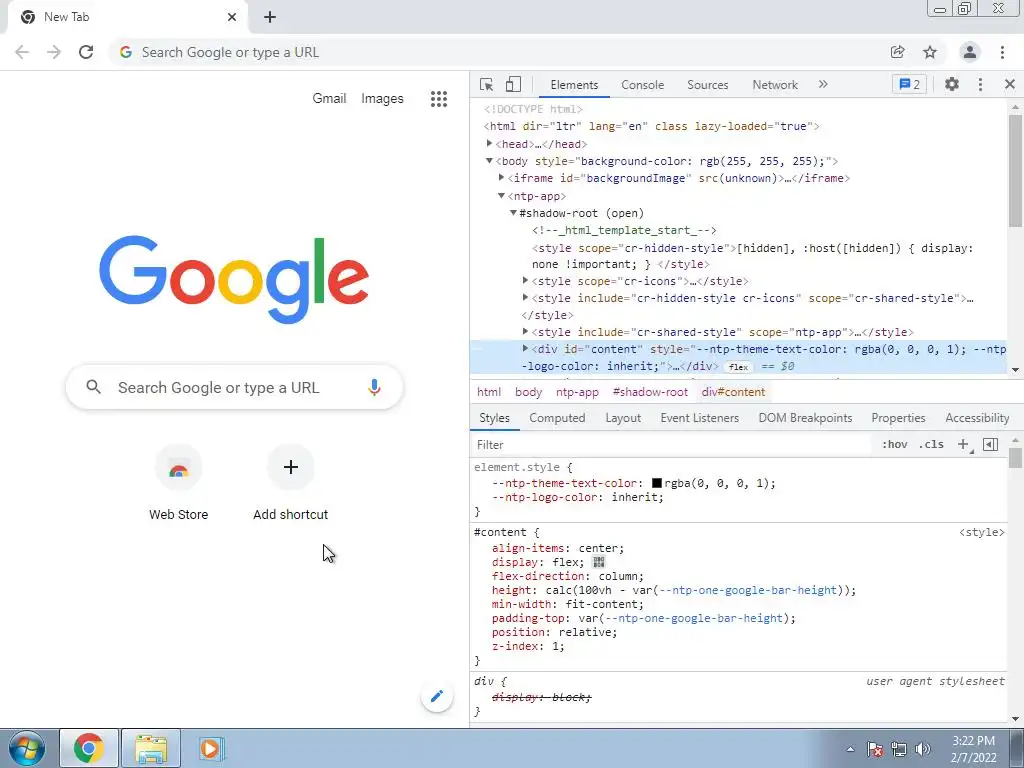Viewport: 1024px width, 768px height.
Task: Open DevTools settings gear
Action: click(952, 84)
